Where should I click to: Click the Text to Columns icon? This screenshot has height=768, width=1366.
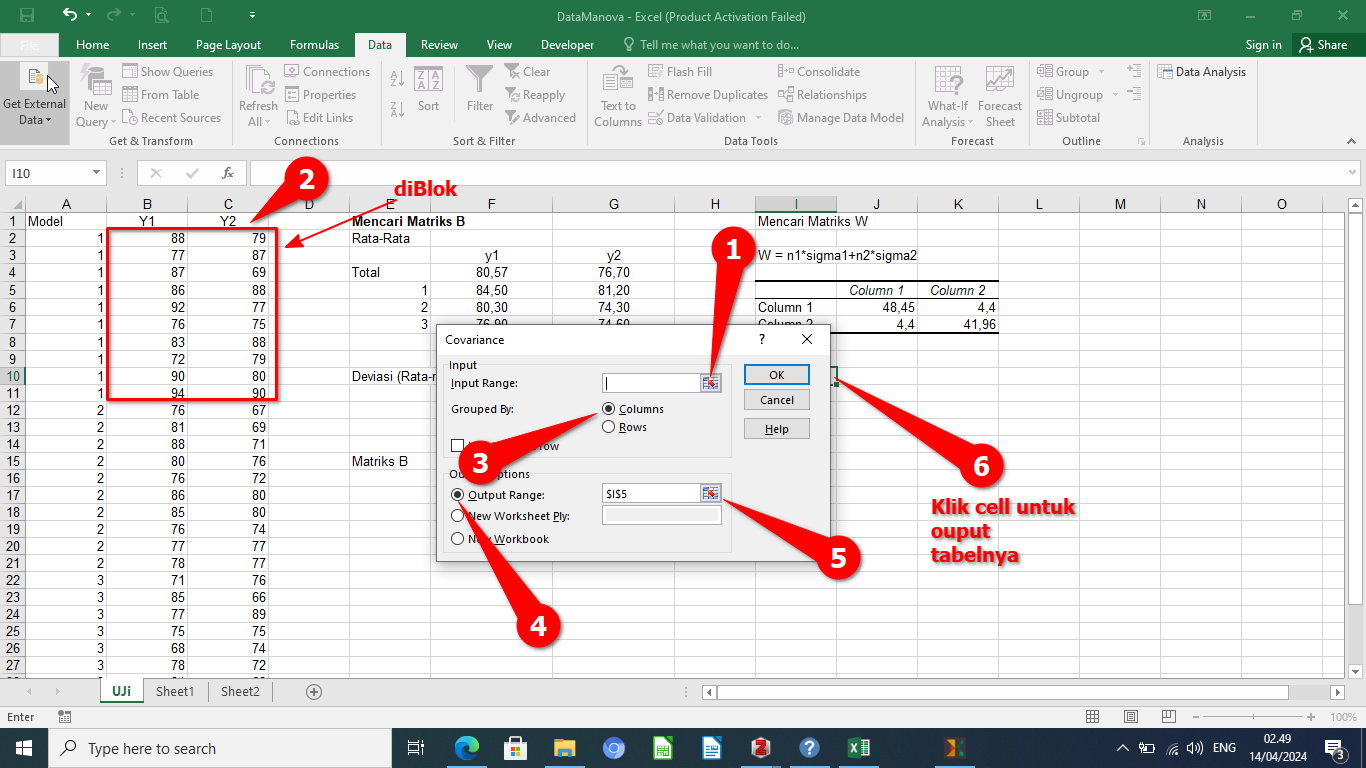point(618,82)
